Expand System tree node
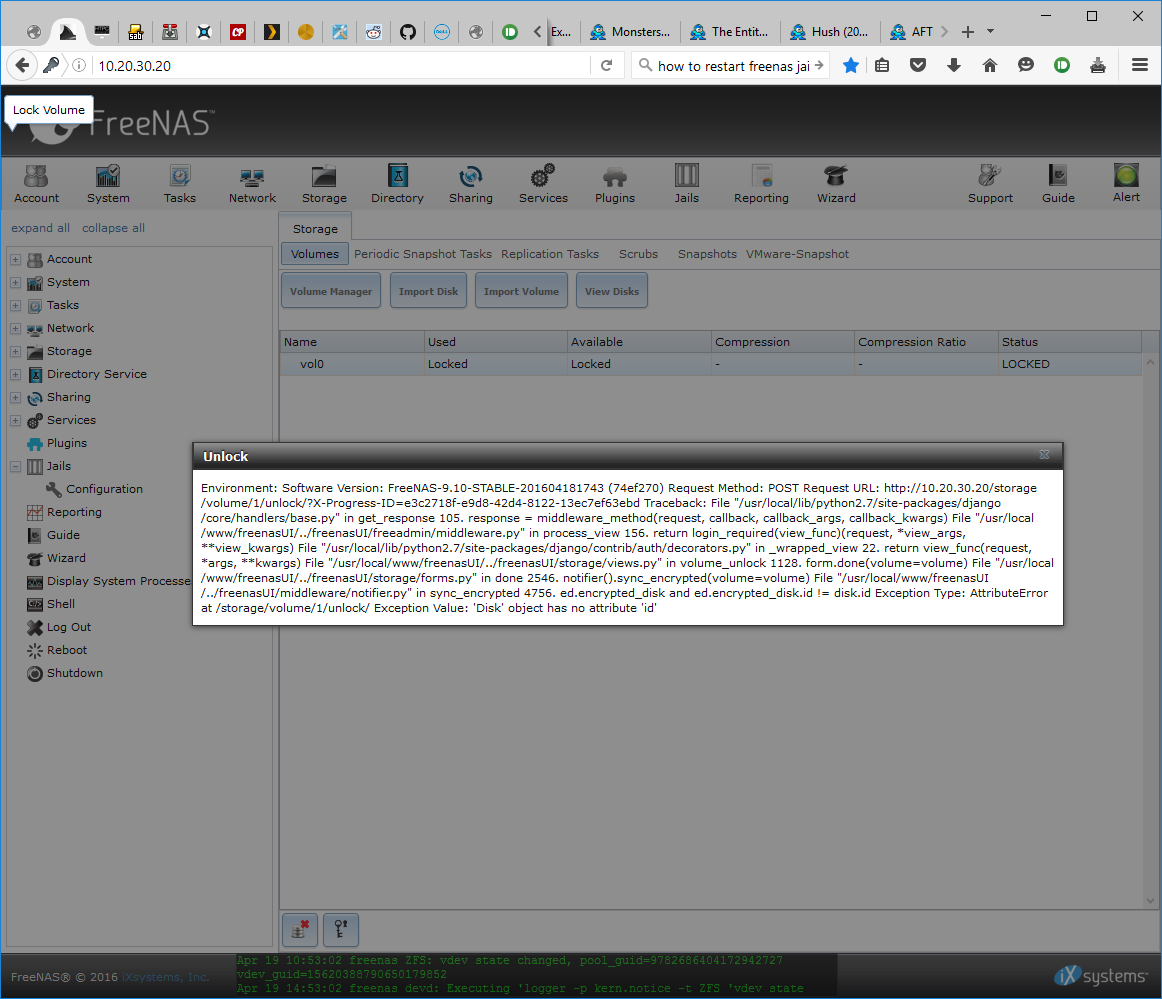Image resolution: width=1162 pixels, height=999 pixels. (x=16, y=282)
